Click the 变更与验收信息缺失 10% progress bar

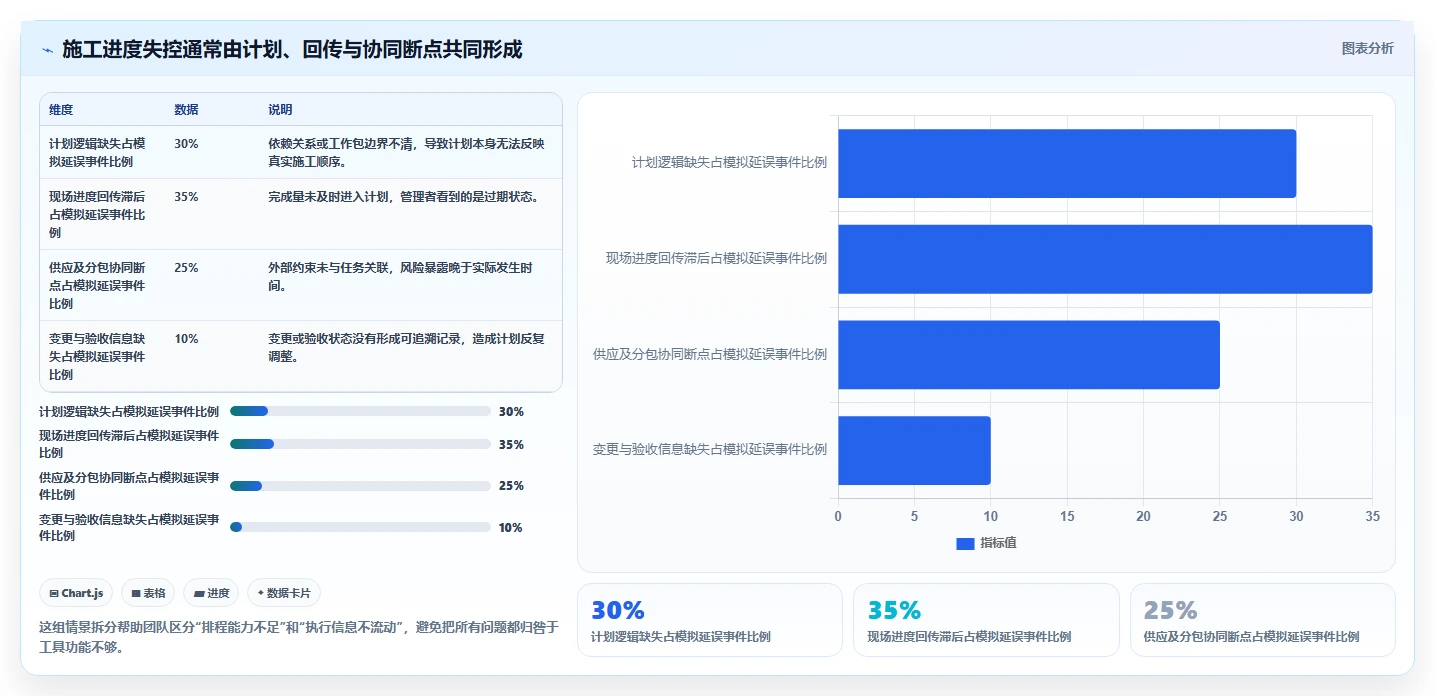(x=360, y=527)
